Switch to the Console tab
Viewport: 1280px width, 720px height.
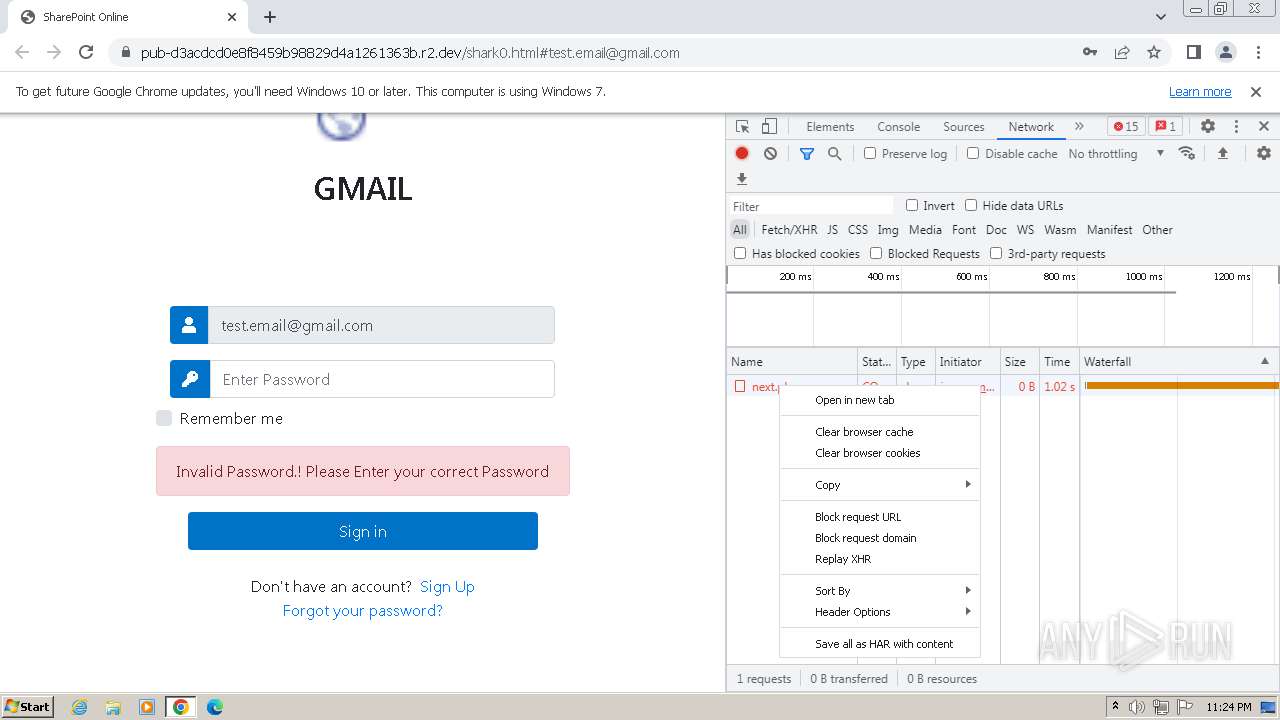[x=898, y=127]
